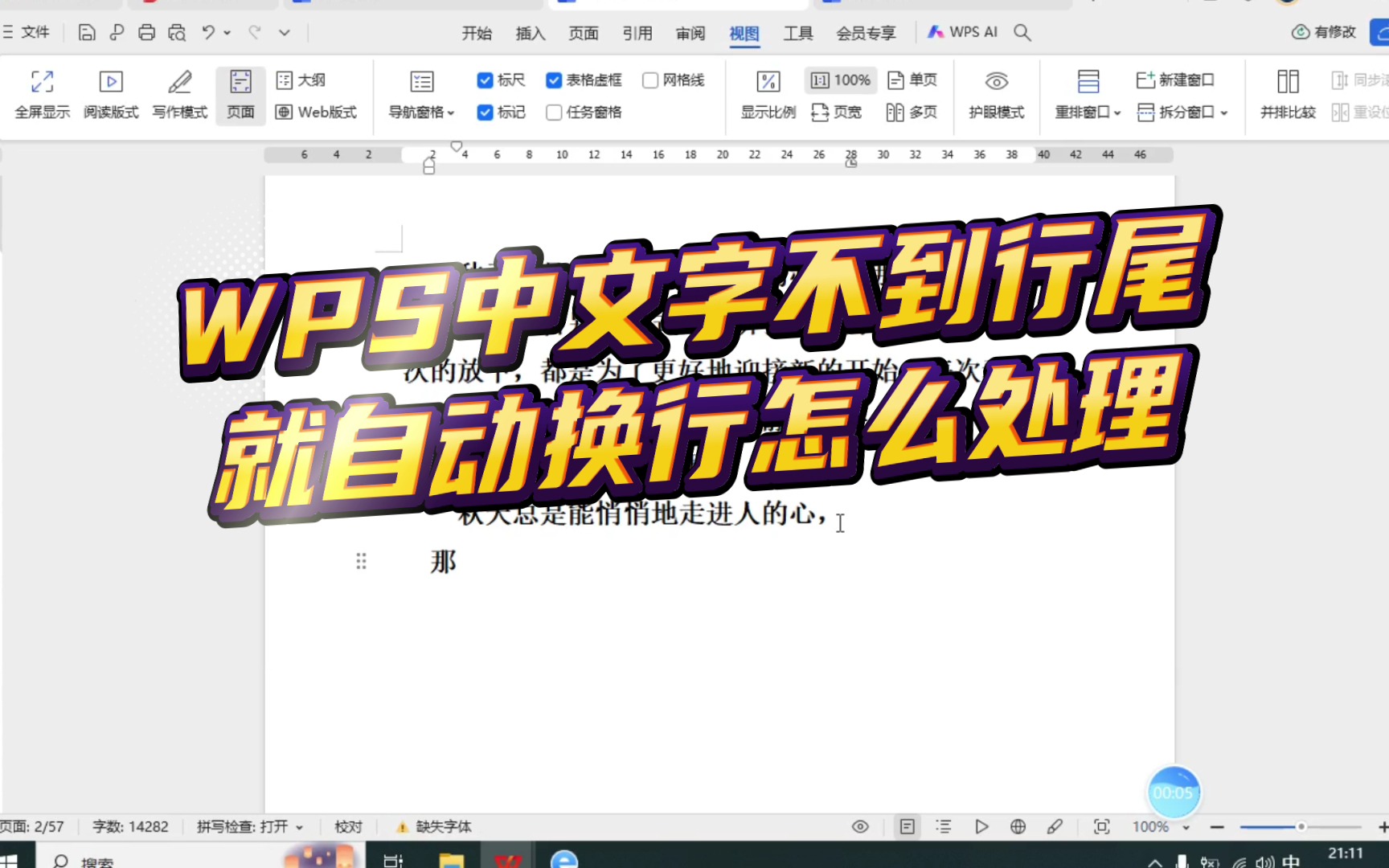This screenshot has height=868, width=1389.
Task: Click the blue 00:05 recording timer bubble
Action: [1174, 792]
